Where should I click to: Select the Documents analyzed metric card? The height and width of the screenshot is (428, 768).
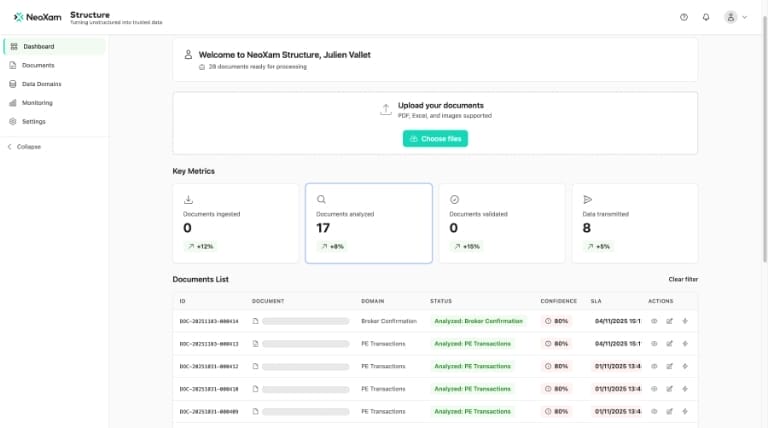pos(369,223)
